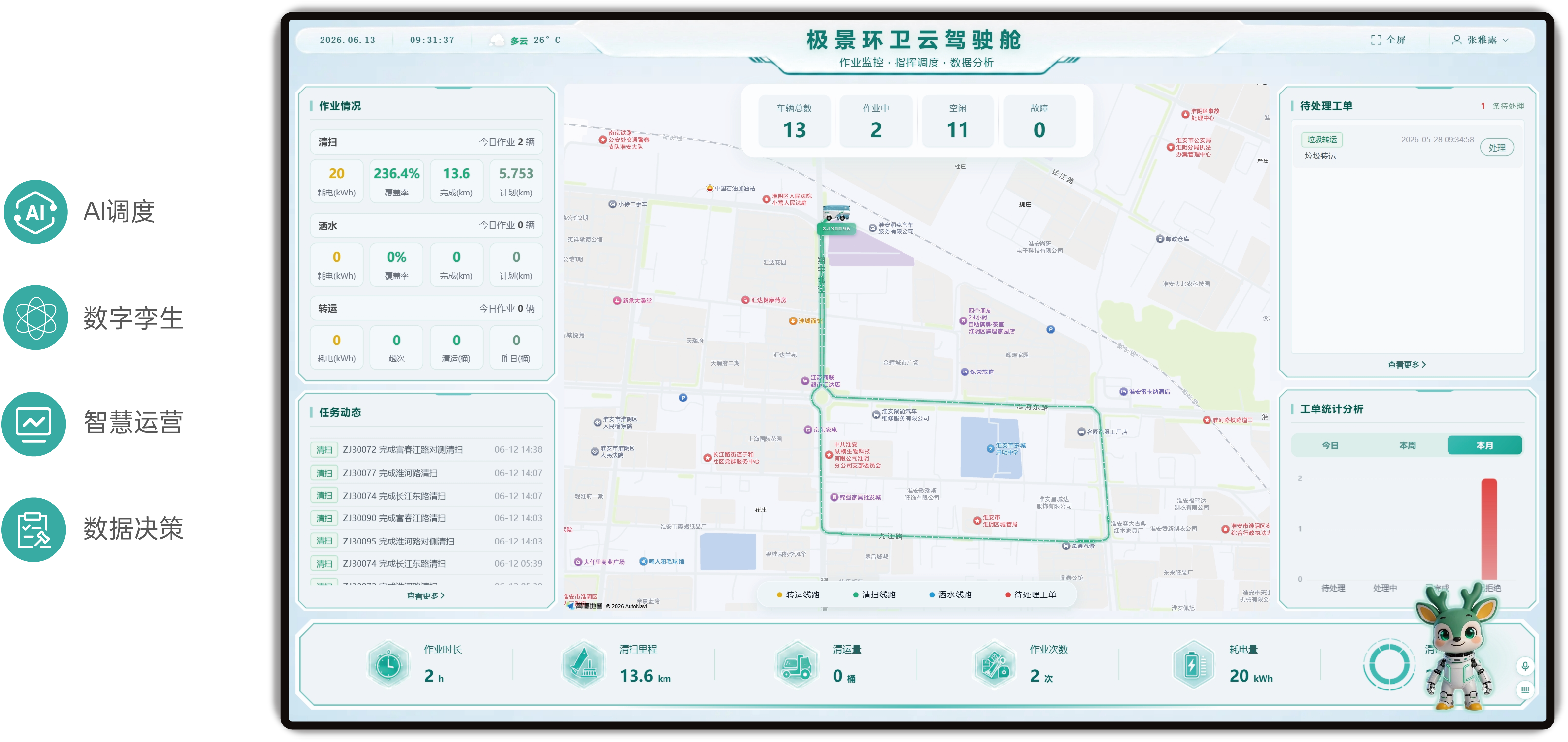This screenshot has width=1568, height=742.
Task: Switch to 今日 tab in 工单统计分析
Action: point(1330,445)
